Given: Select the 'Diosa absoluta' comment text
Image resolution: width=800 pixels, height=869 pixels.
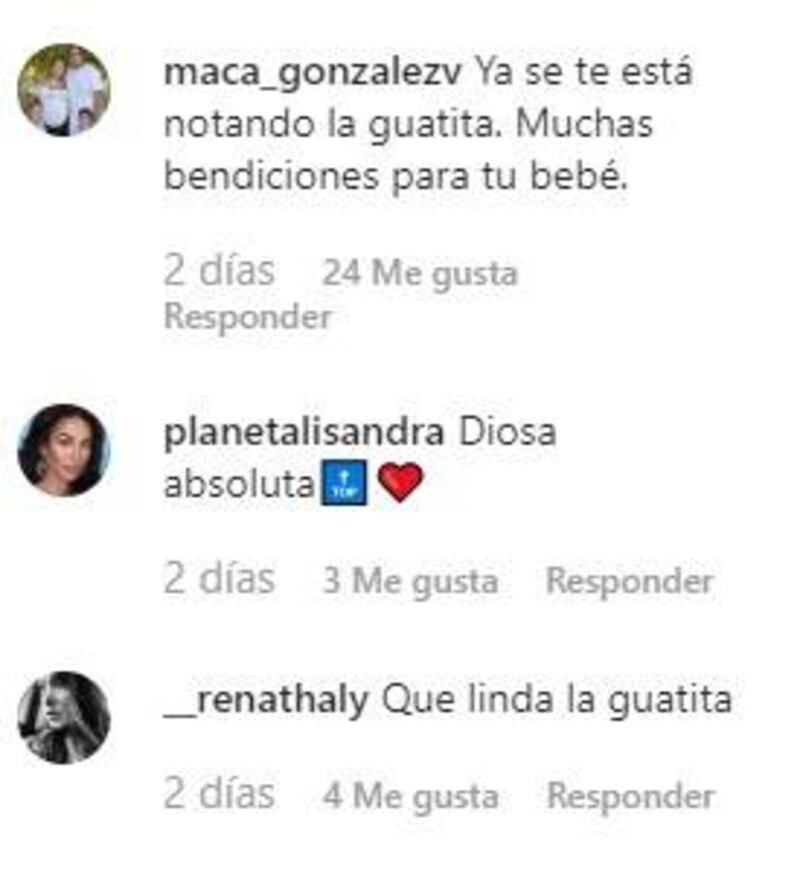Looking at the screenshot, I should [360, 459].
